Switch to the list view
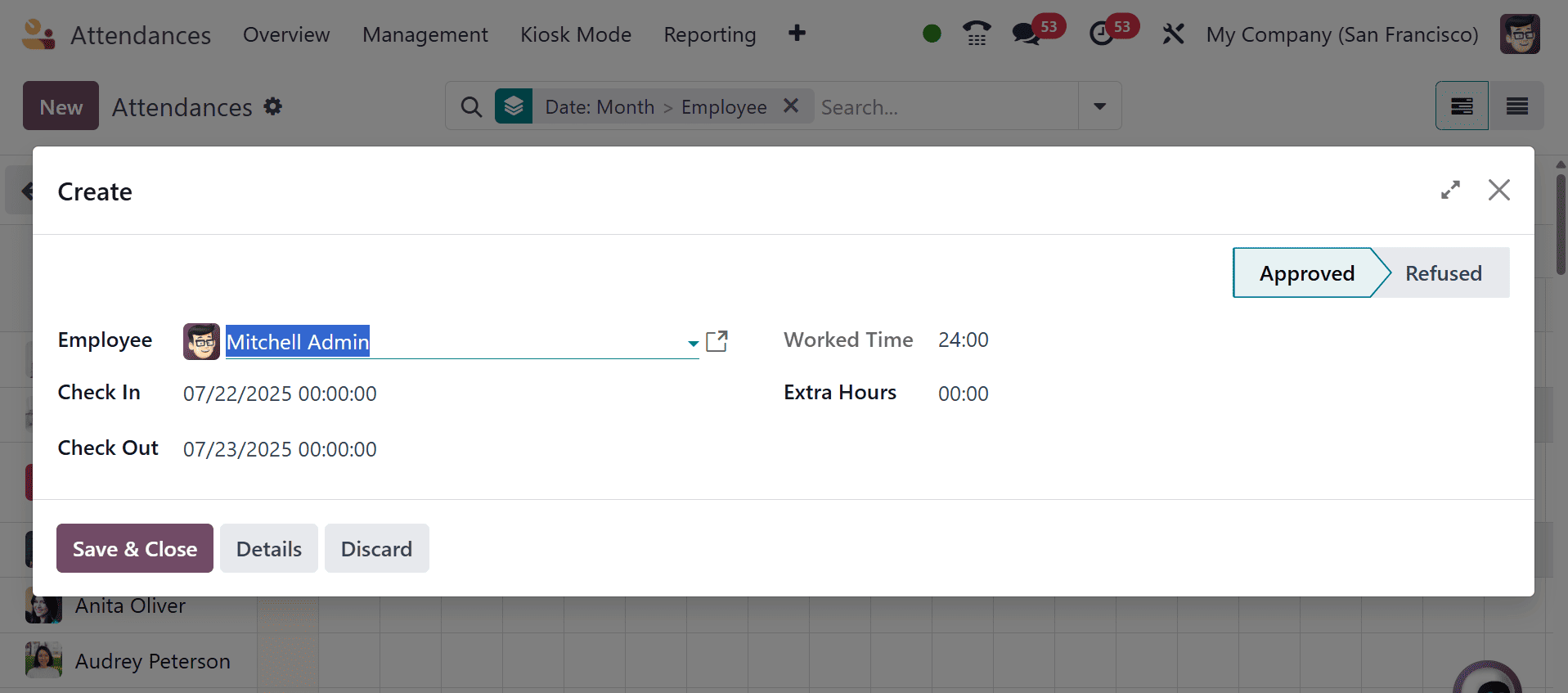 pyautogui.click(x=1517, y=106)
